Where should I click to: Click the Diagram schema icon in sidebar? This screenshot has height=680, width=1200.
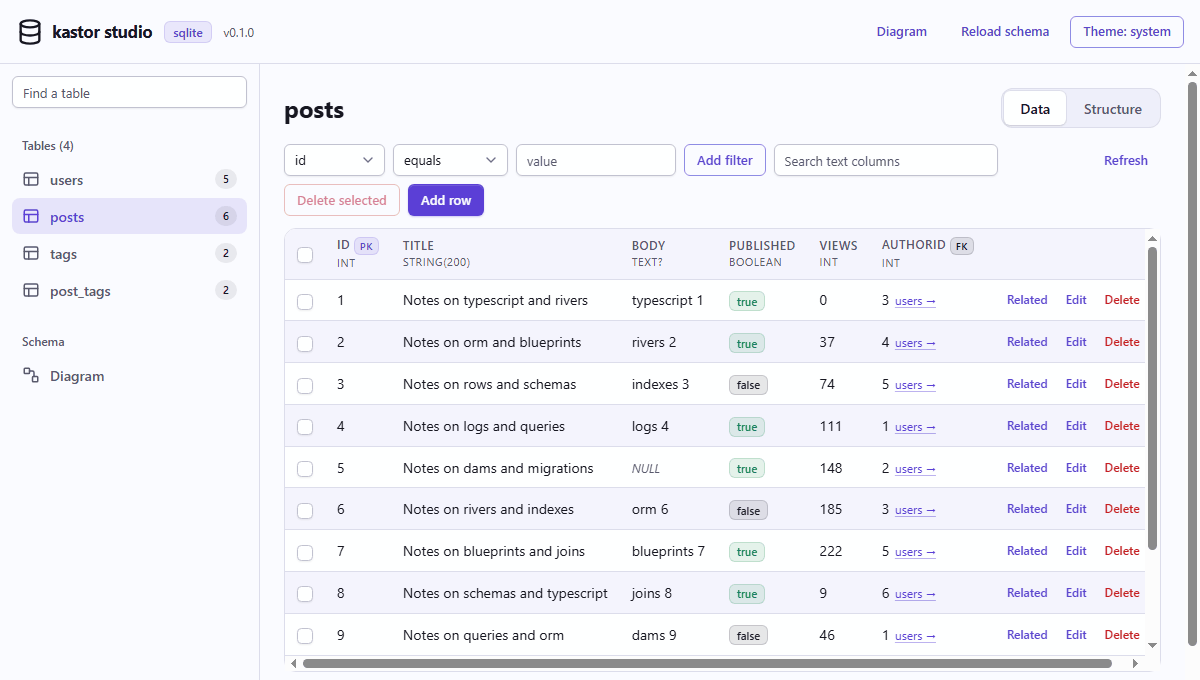tap(31, 376)
